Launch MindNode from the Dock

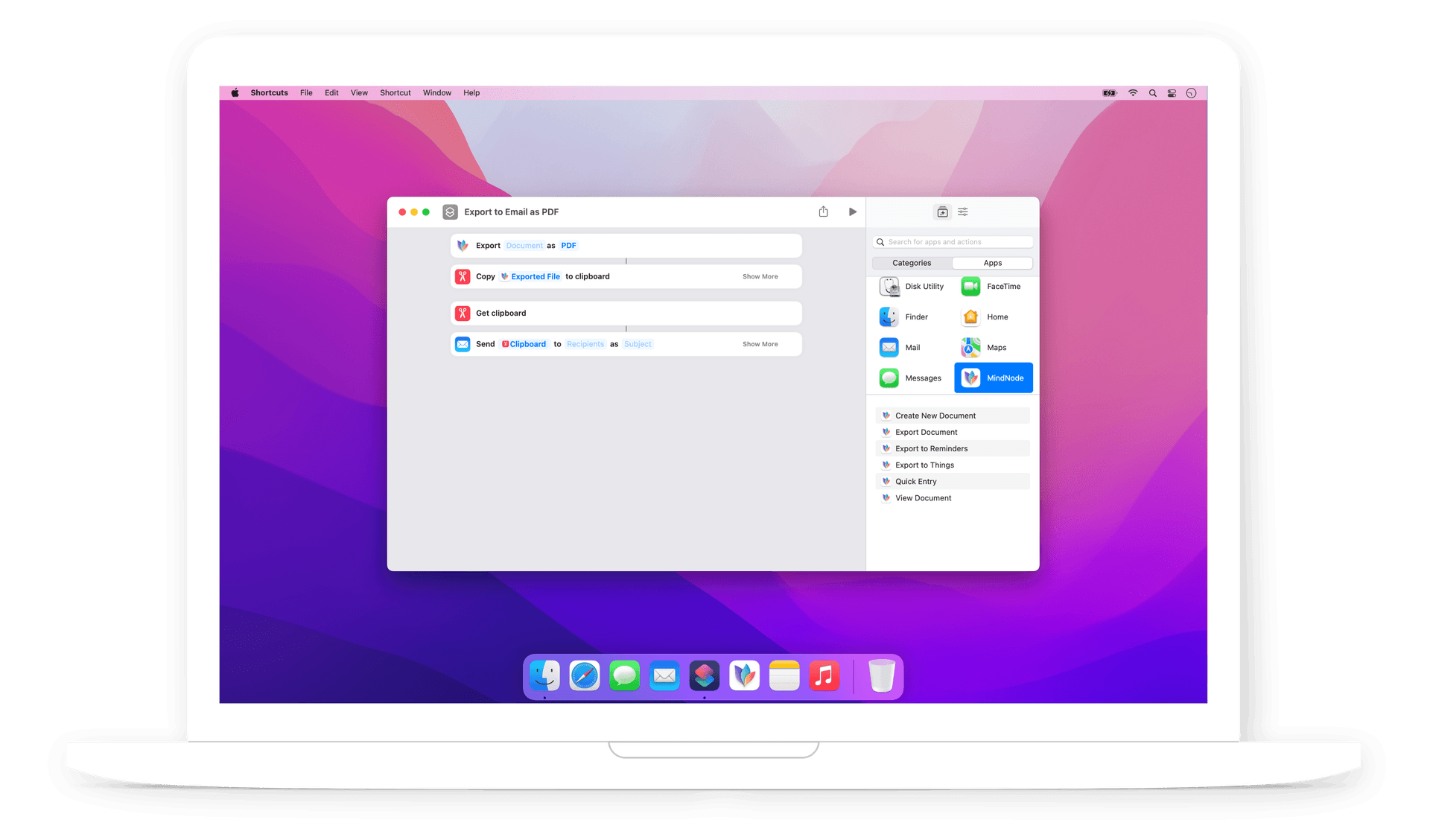coord(743,675)
